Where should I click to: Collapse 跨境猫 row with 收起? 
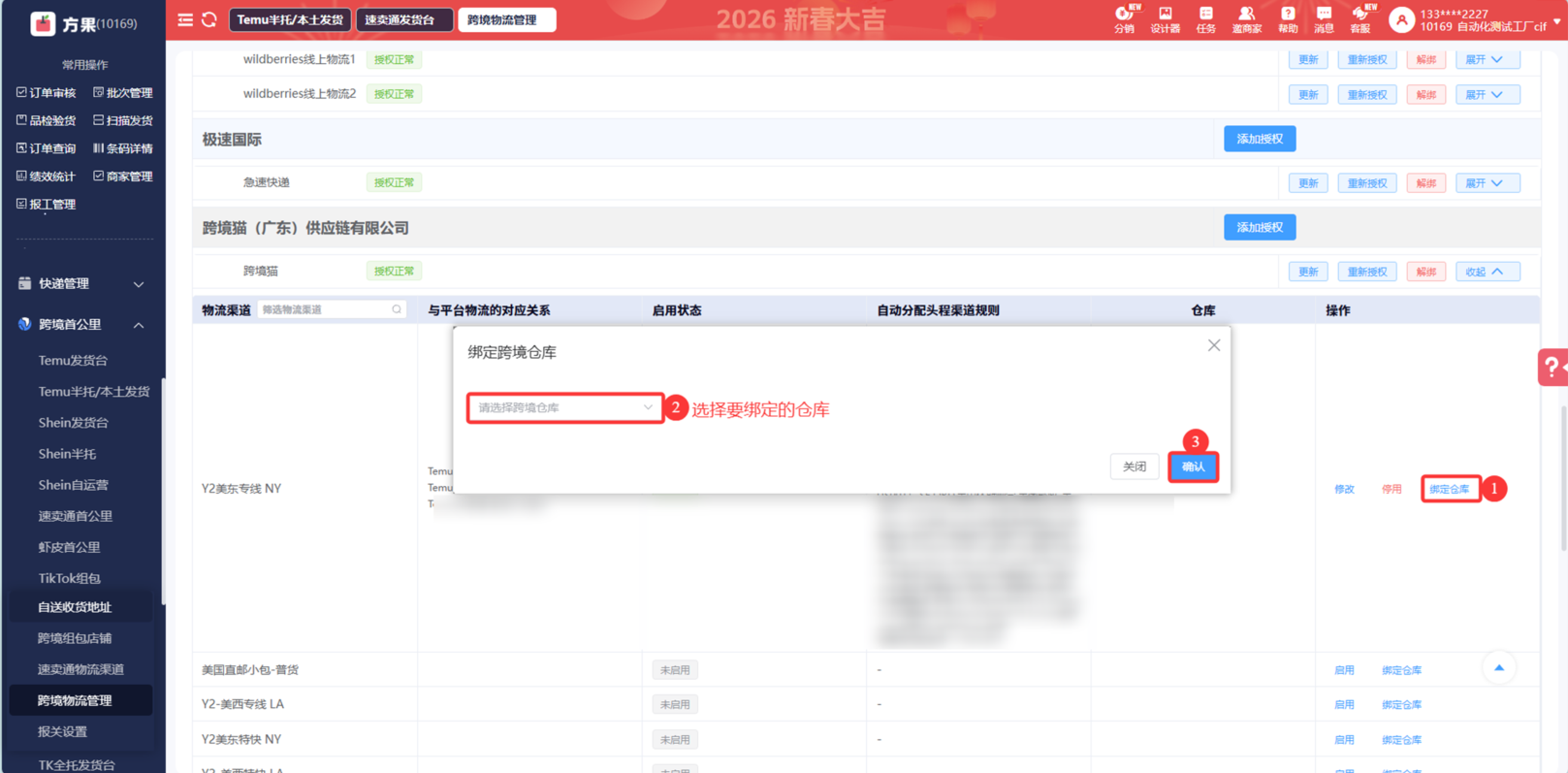[1487, 272]
